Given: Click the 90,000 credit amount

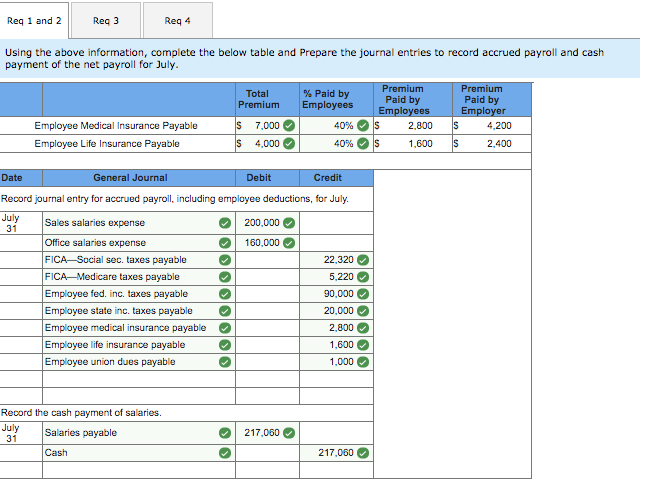Looking at the screenshot, I should [336, 294].
